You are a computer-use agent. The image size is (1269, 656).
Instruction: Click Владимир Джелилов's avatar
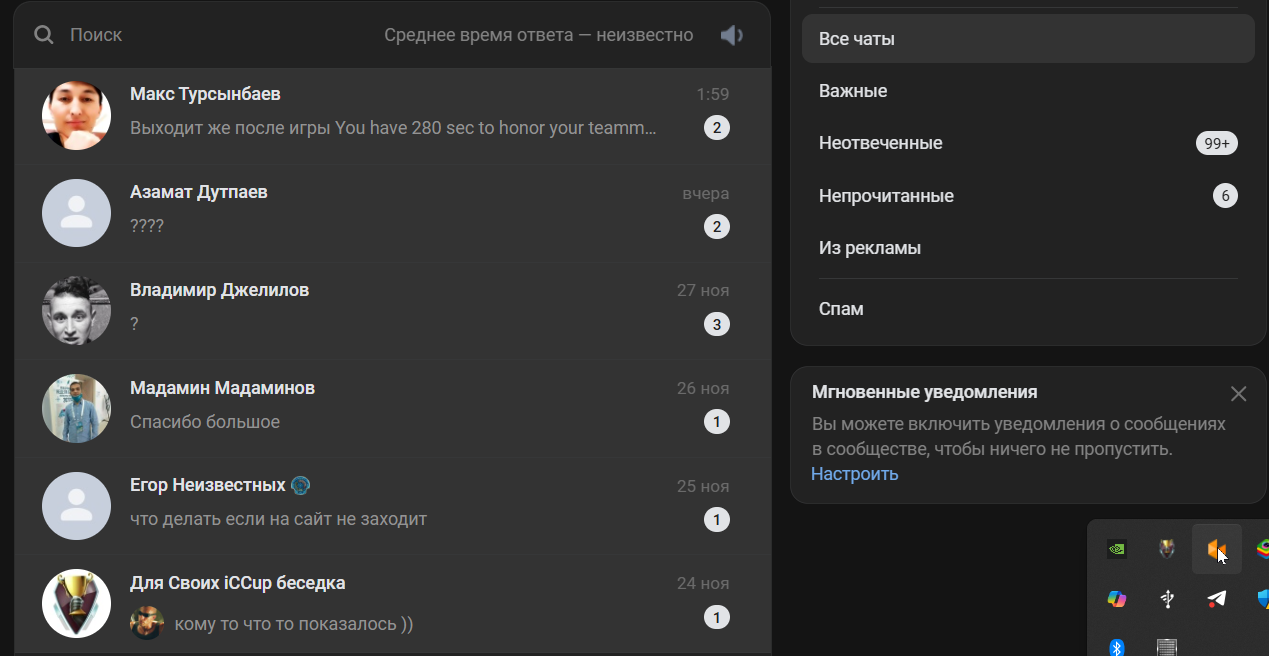[76, 311]
